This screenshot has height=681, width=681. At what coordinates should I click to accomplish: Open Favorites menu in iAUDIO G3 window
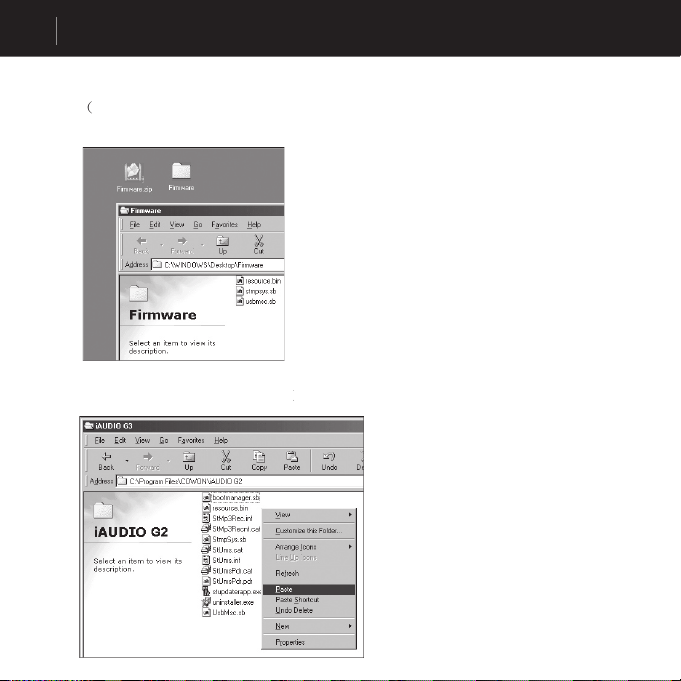(x=191, y=440)
